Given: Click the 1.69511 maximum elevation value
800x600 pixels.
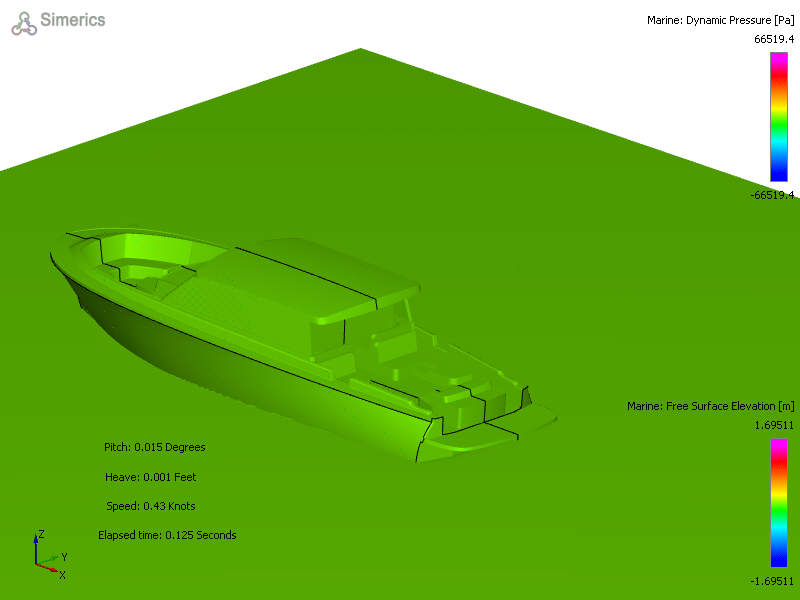Looking at the screenshot, I should (774, 425).
